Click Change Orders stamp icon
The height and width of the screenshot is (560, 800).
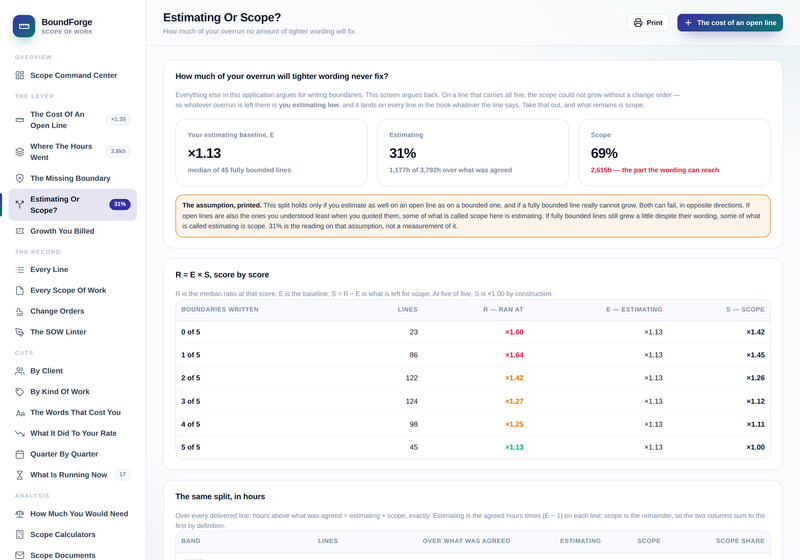tap(19, 311)
